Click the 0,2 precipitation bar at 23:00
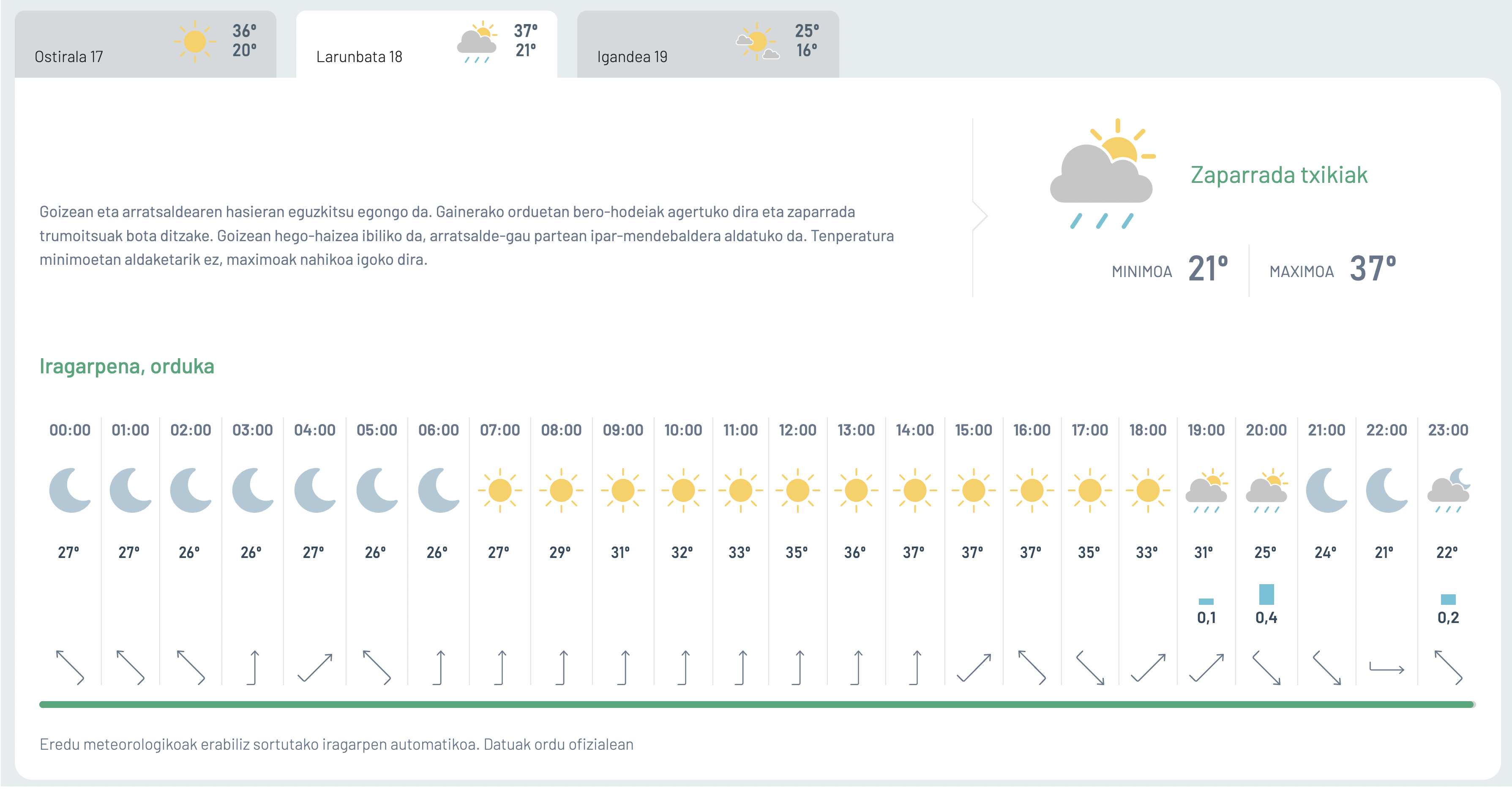Viewport: 1512px width, 789px height. (x=1449, y=599)
